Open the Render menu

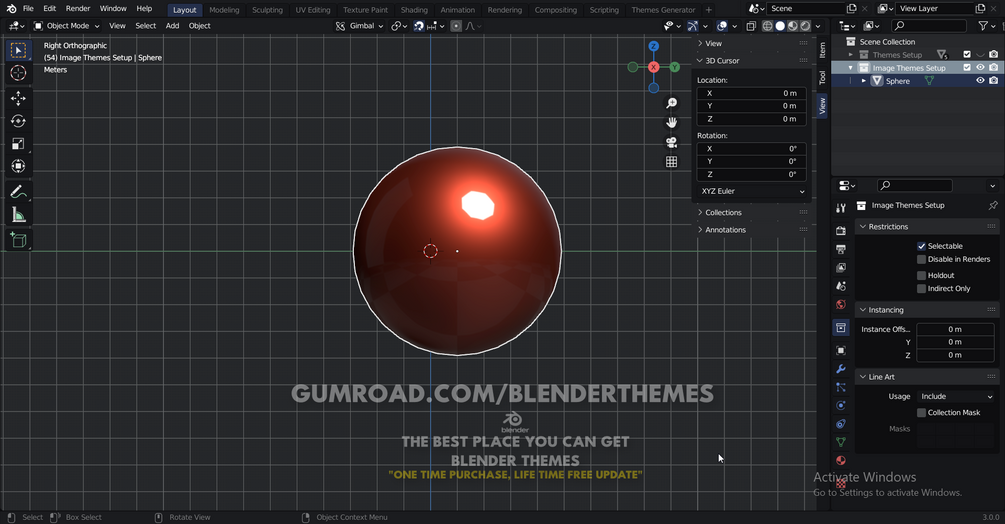tap(78, 9)
